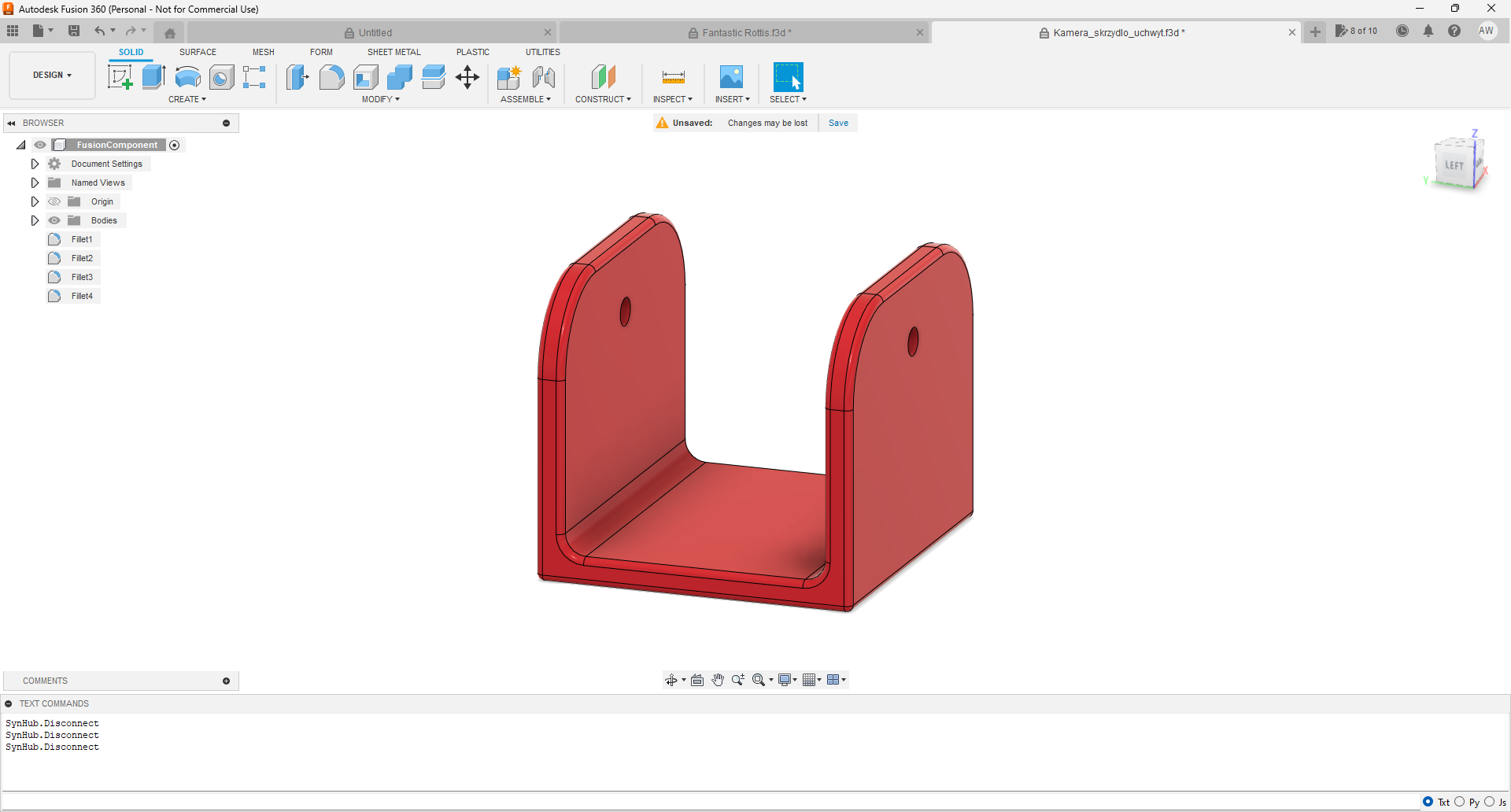
Task: Select the Combine tool
Action: click(x=400, y=77)
